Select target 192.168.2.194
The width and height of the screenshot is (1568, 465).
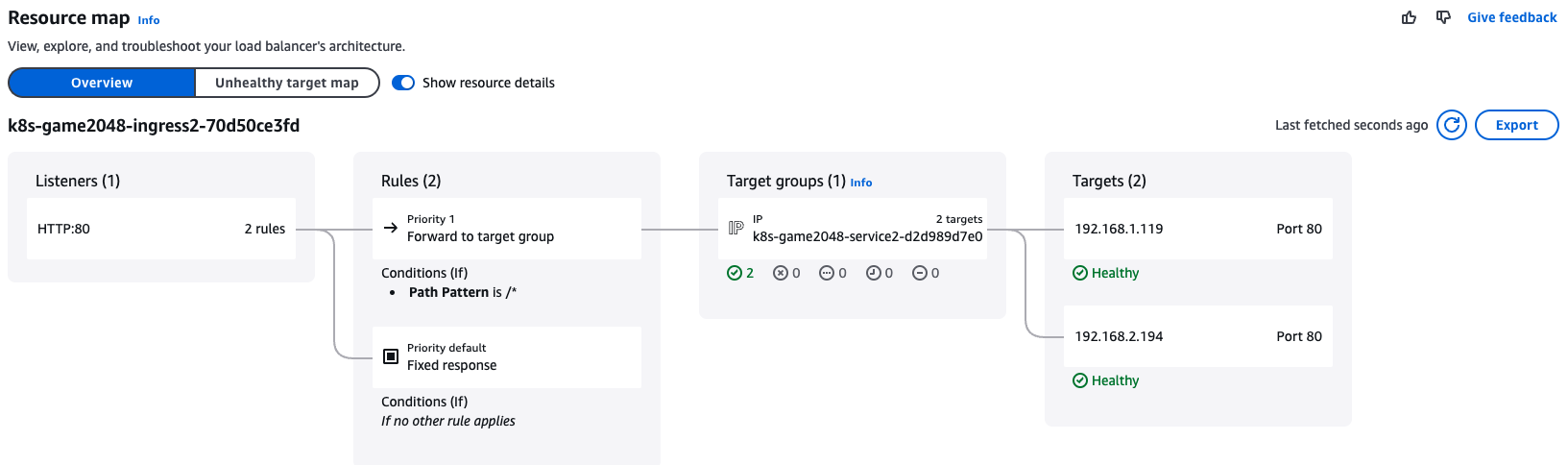tap(1197, 336)
